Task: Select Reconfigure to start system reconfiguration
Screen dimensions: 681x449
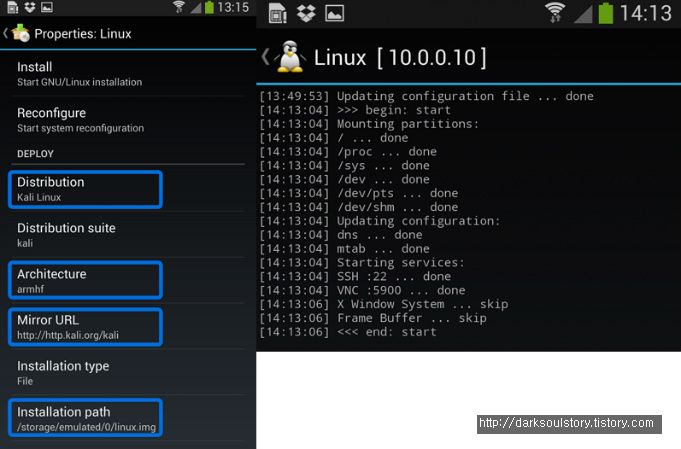Action: tap(128, 120)
